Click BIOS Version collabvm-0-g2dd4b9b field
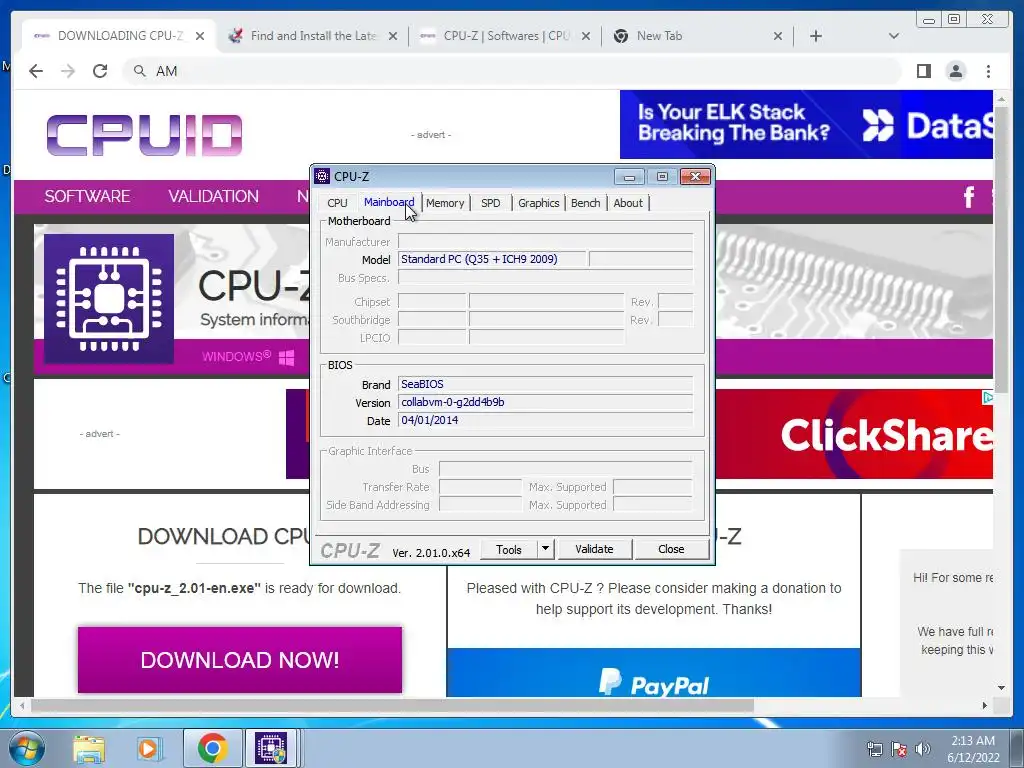Image resolution: width=1024 pixels, height=768 pixels. (x=545, y=402)
